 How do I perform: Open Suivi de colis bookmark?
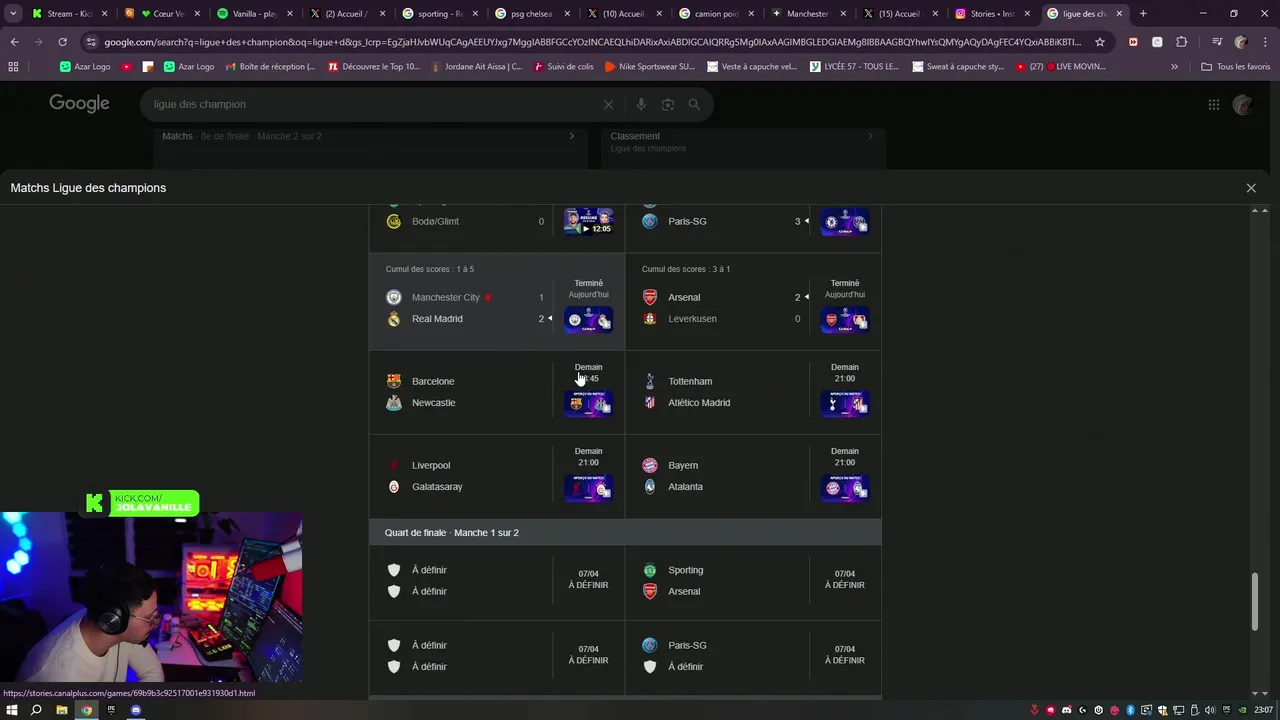(564, 66)
